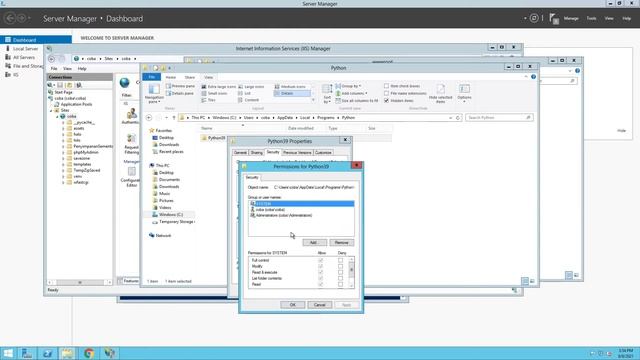The image size is (640, 360).
Task: Open Customize tab in Python39 Properties
Action: pos(323,153)
